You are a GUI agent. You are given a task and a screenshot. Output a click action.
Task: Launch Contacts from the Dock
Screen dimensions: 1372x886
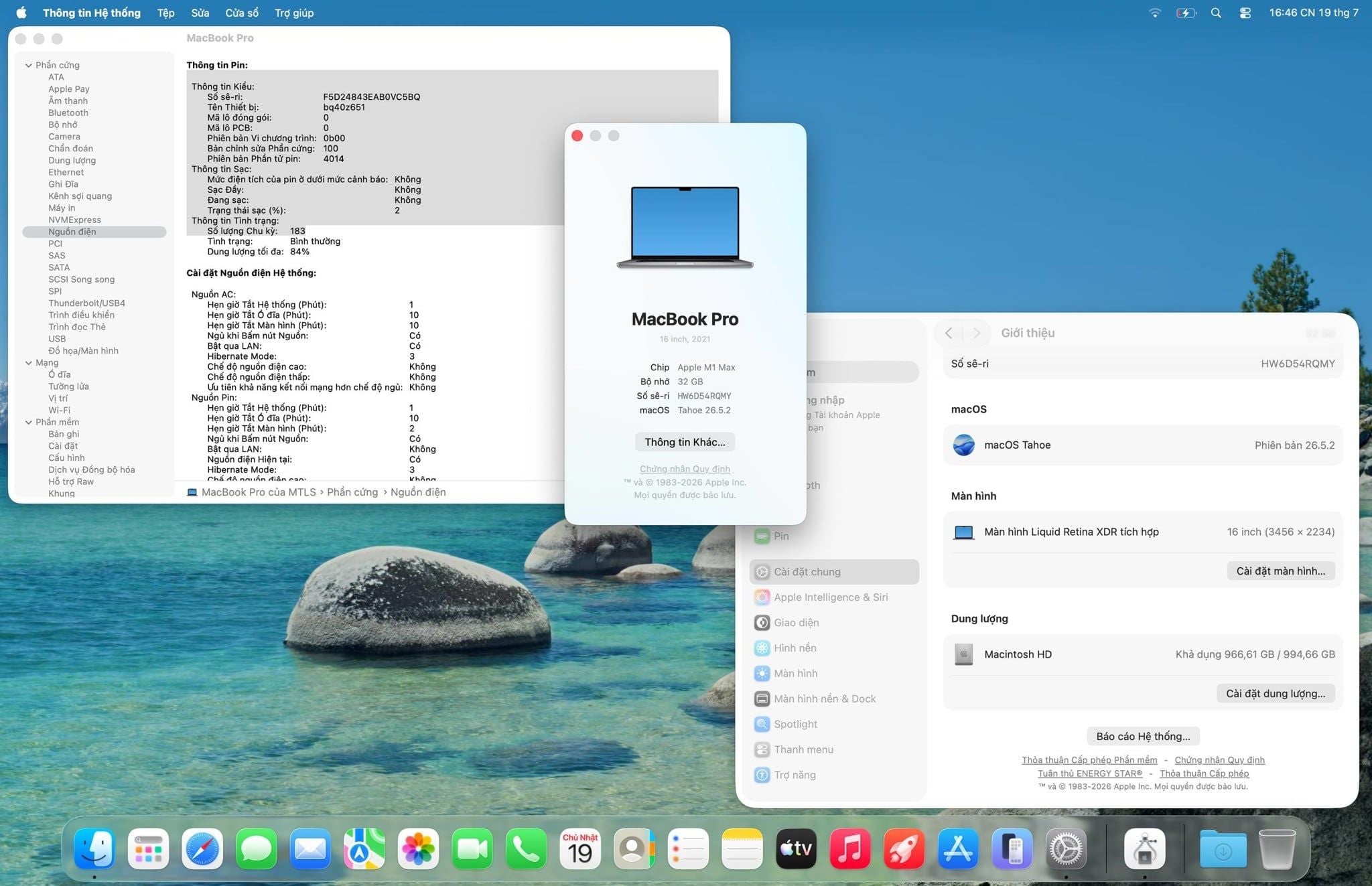(x=634, y=848)
